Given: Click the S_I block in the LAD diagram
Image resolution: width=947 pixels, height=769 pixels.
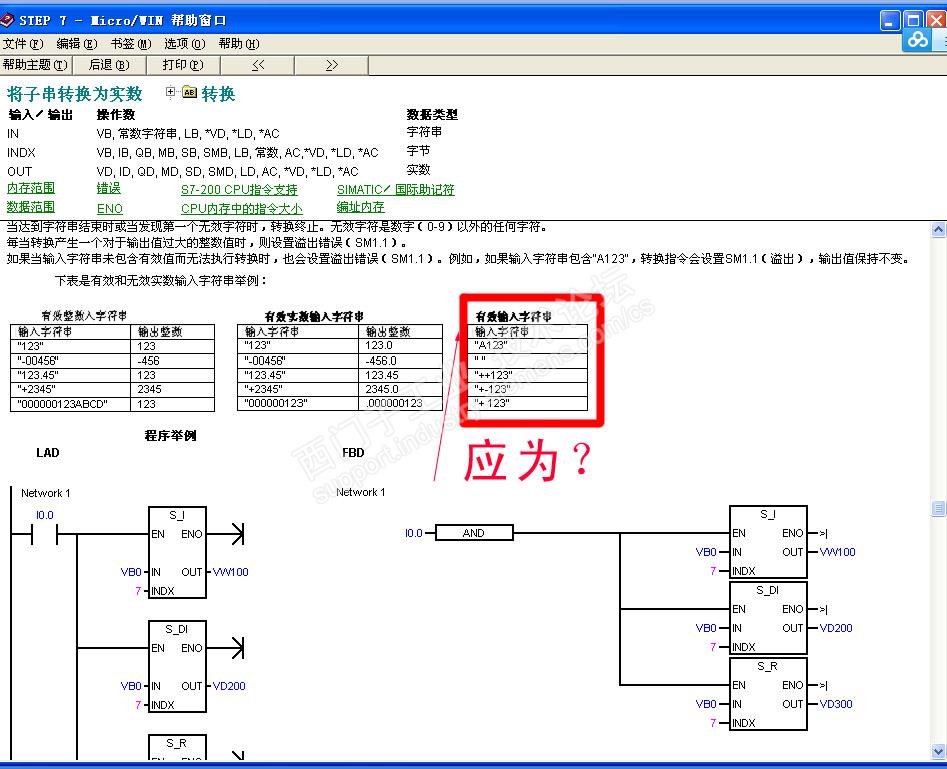Looking at the screenshot, I should click(x=178, y=552).
